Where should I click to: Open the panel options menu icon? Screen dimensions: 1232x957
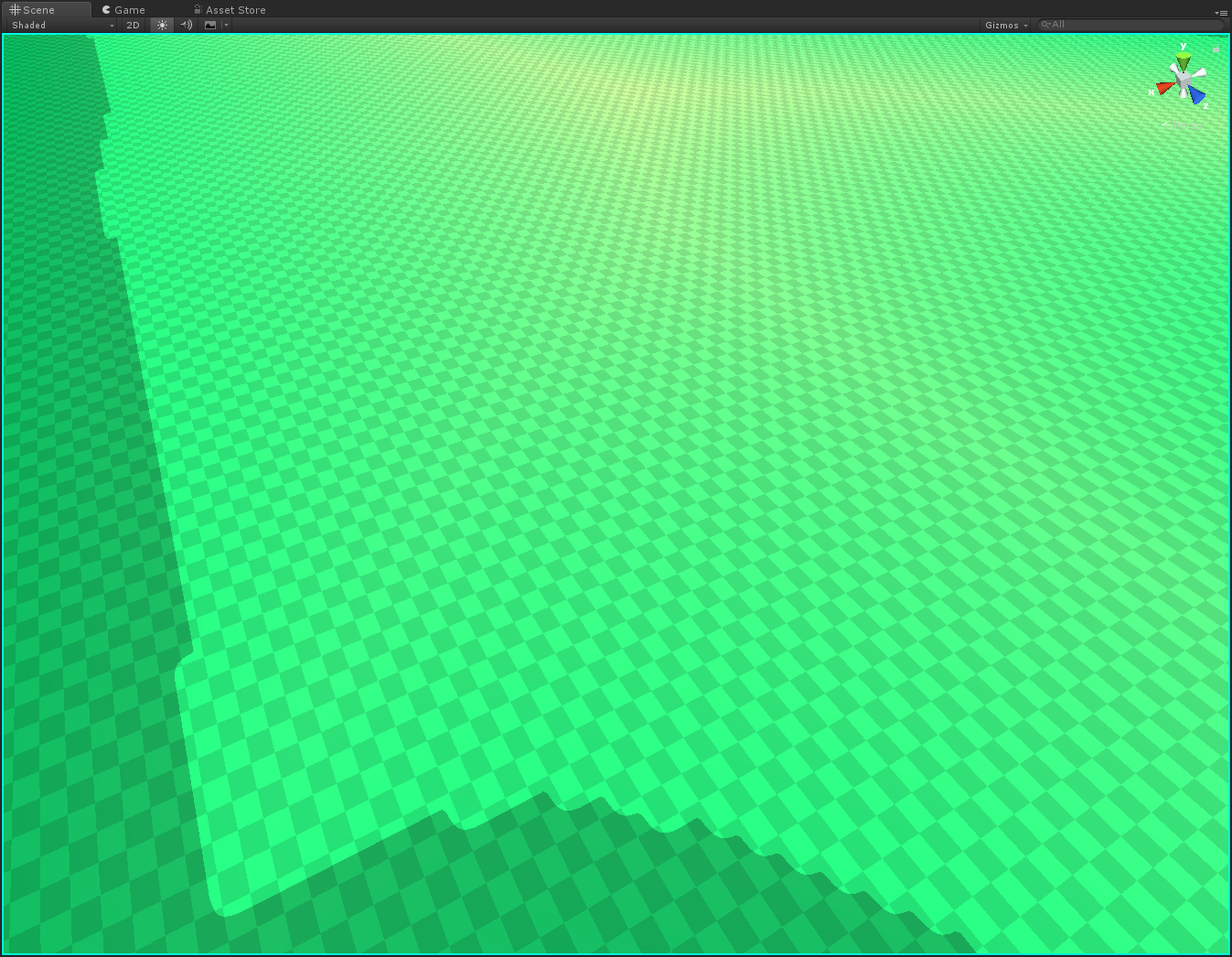(x=1221, y=13)
